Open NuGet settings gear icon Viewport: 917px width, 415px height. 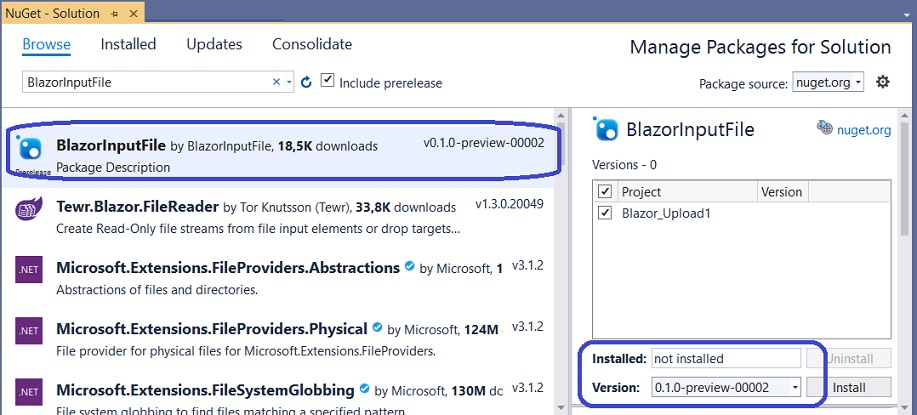882,82
